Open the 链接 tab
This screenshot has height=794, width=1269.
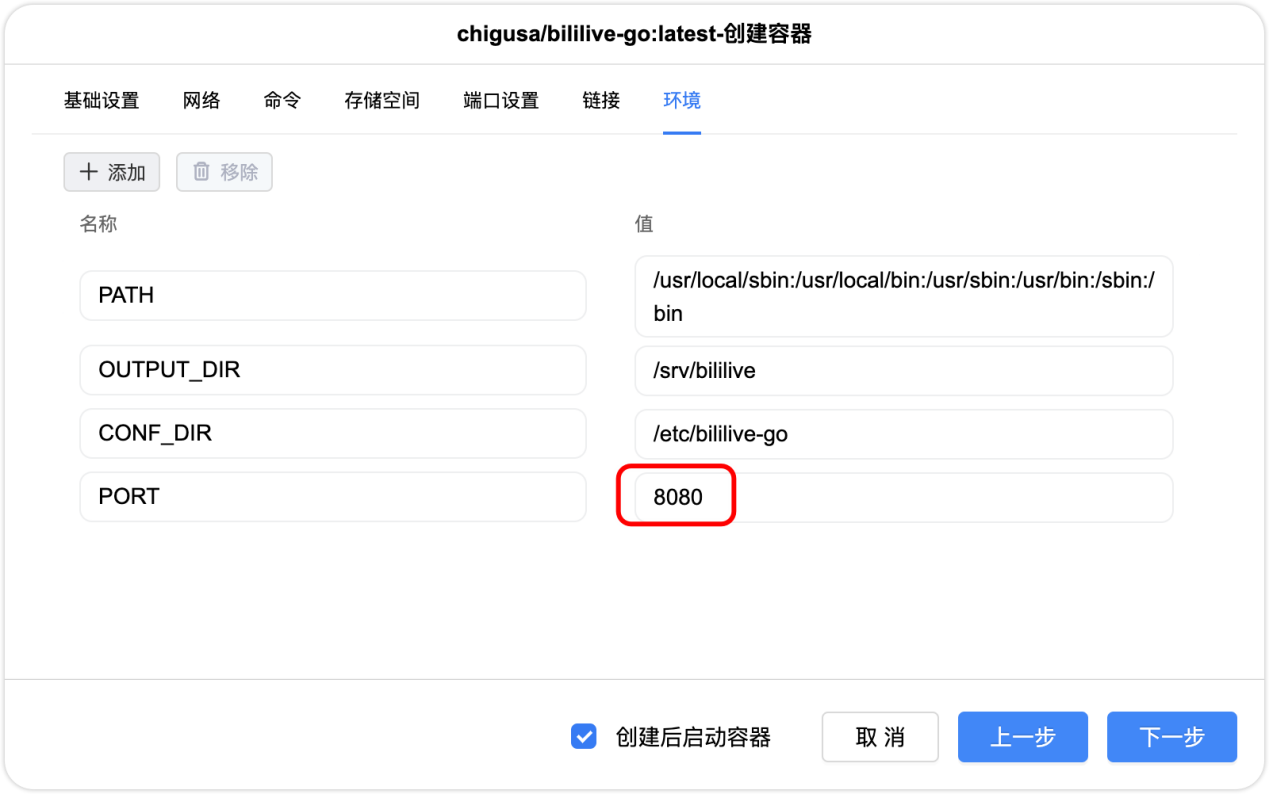point(600,100)
